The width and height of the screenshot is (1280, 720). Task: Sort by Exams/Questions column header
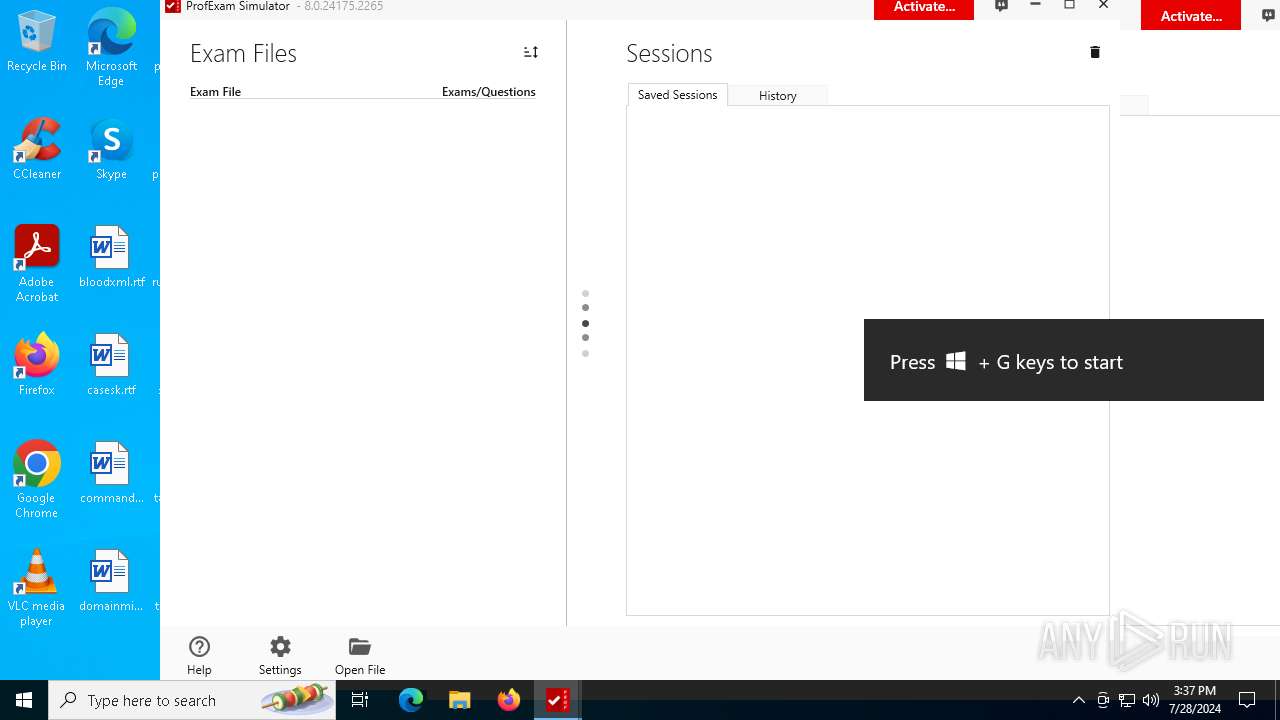tap(488, 92)
